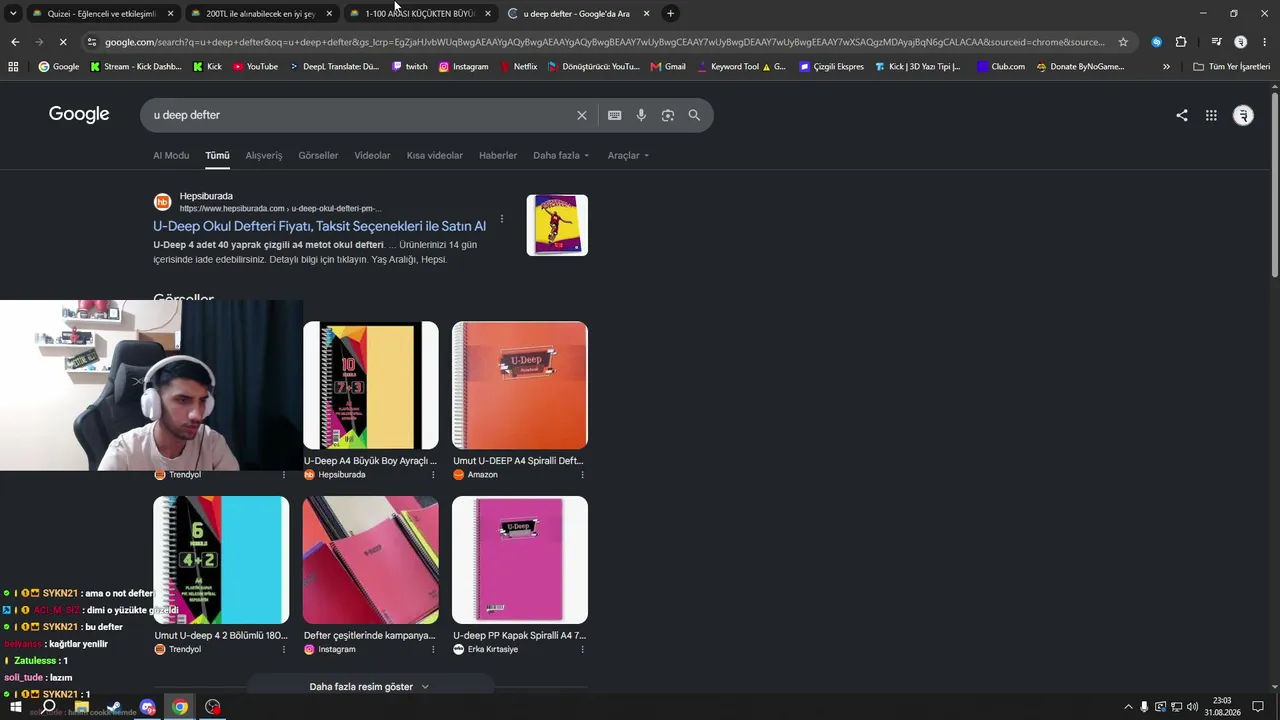The image size is (1280, 720).
Task: Select the 'AI Modu' search tab
Action: (171, 155)
